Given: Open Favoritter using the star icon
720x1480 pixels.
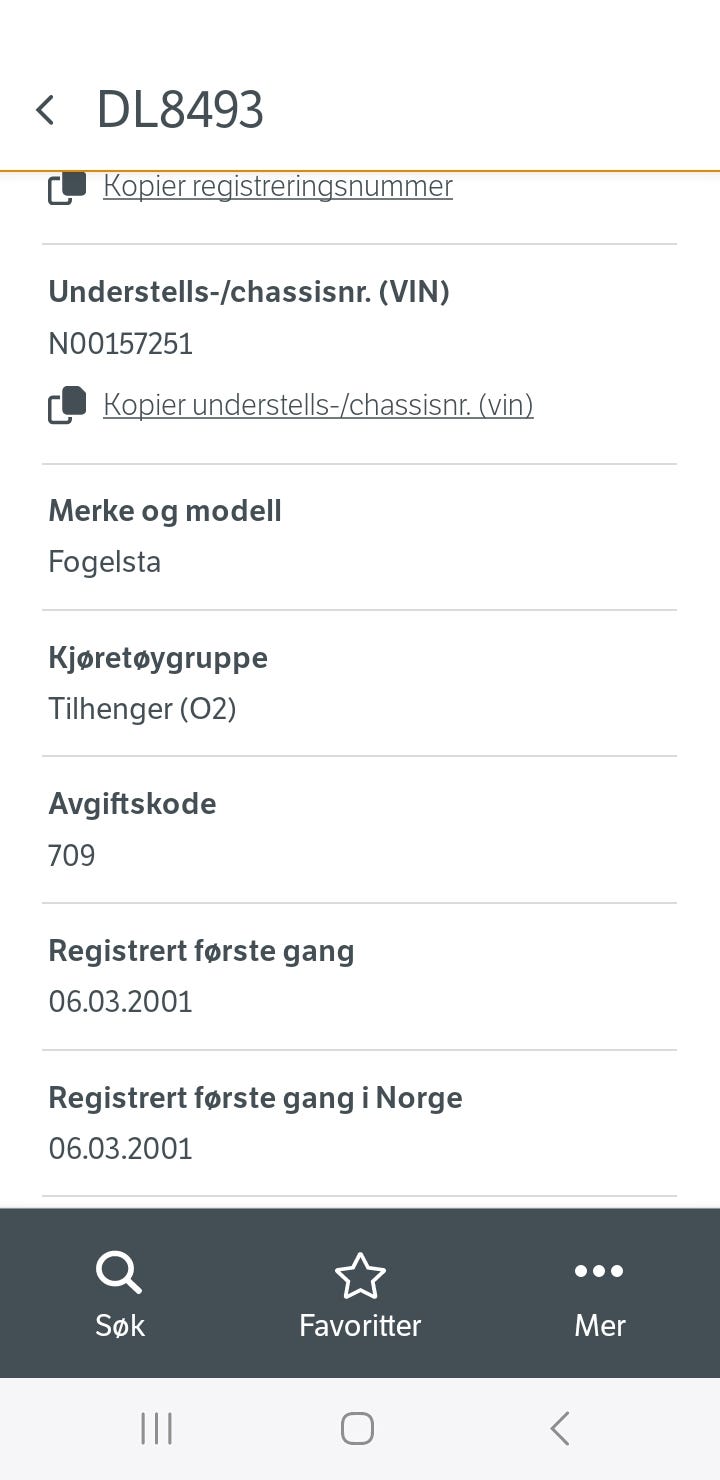Looking at the screenshot, I should point(359,1272).
